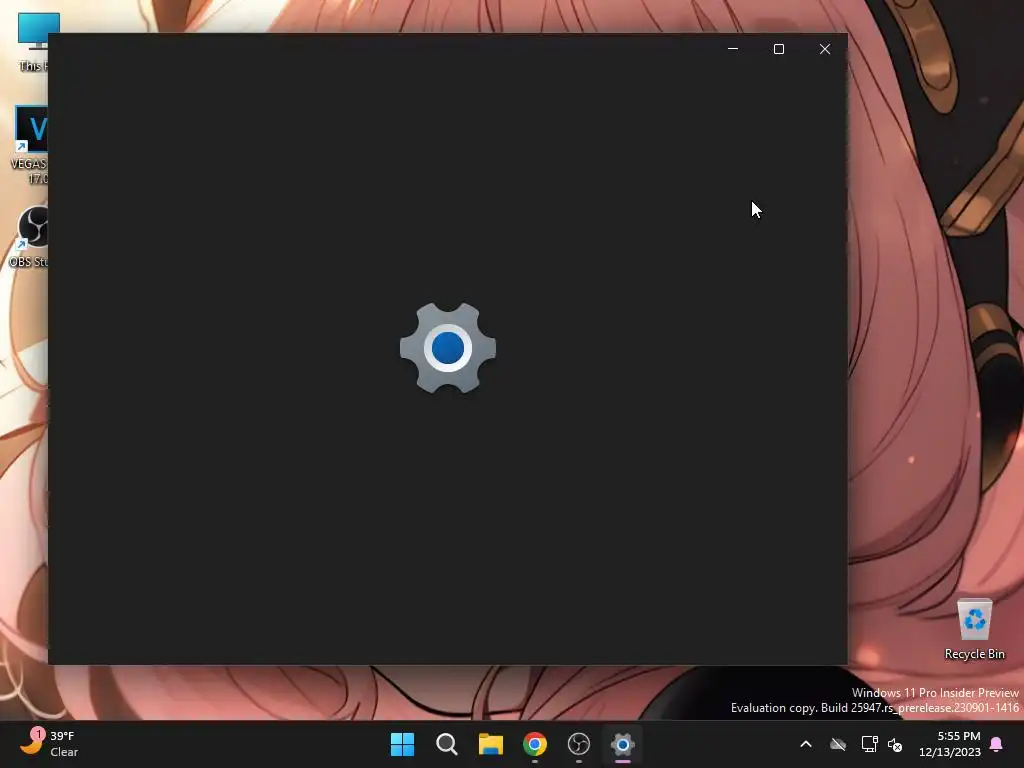Select the This PC desktop icon
This screenshot has height=768, width=1024.
pyautogui.click(x=33, y=41)
